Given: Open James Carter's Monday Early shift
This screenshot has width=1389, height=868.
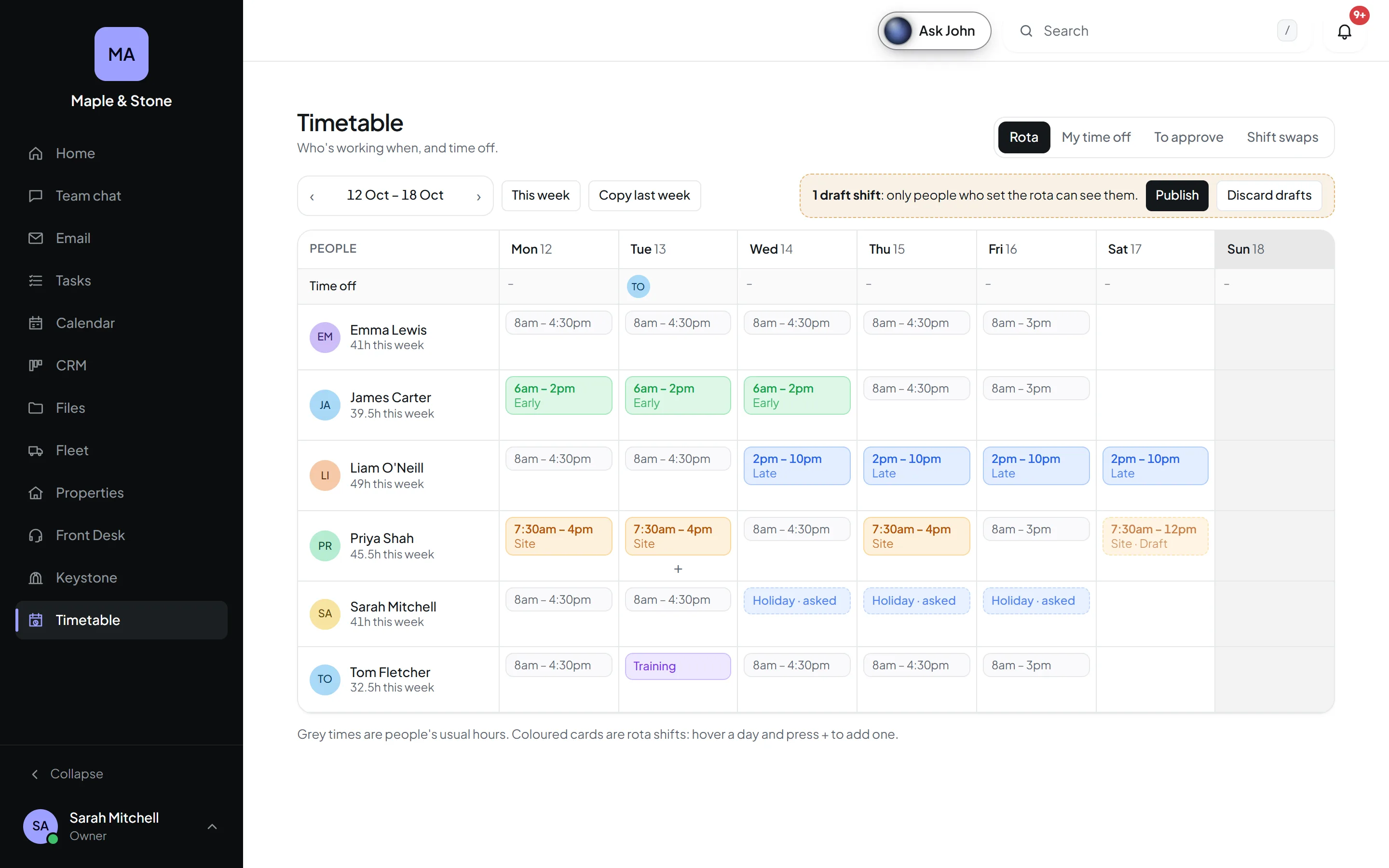Looking at the screenshot, I should click(x=558, y=395).
